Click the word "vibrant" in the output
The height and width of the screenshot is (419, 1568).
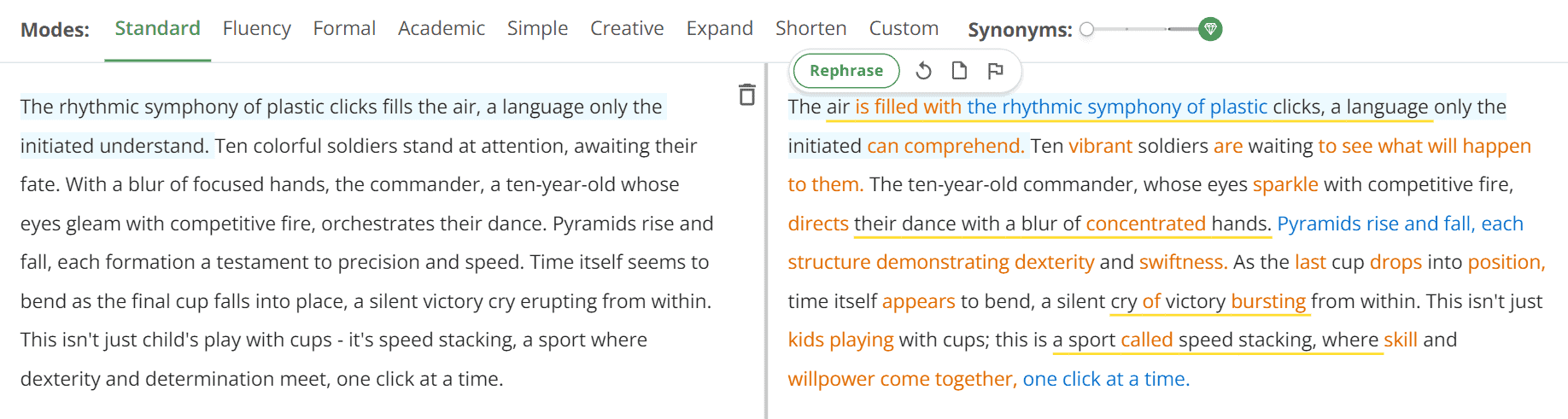[x=1101, y=146]
